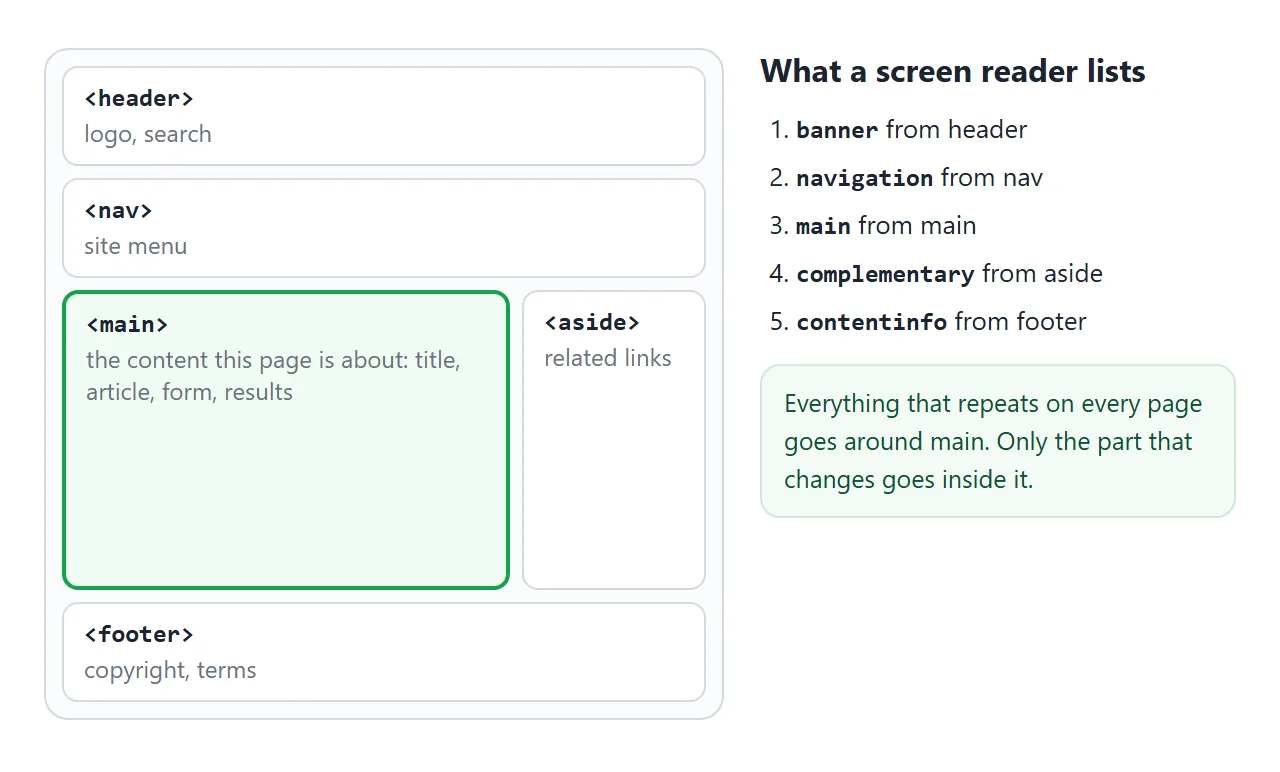Click the <main> code label

(x=127, y=325)
